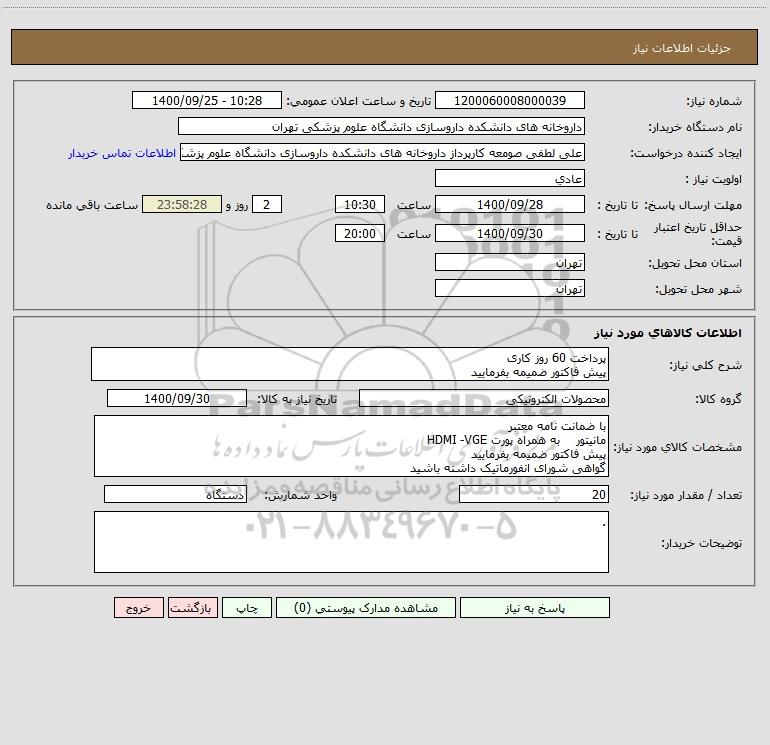Image resolution: width=770 pixels, height=745 pixels.
Task: Click the delivery province field تهران
Action: pyautogui.click(x=510, y=262)
